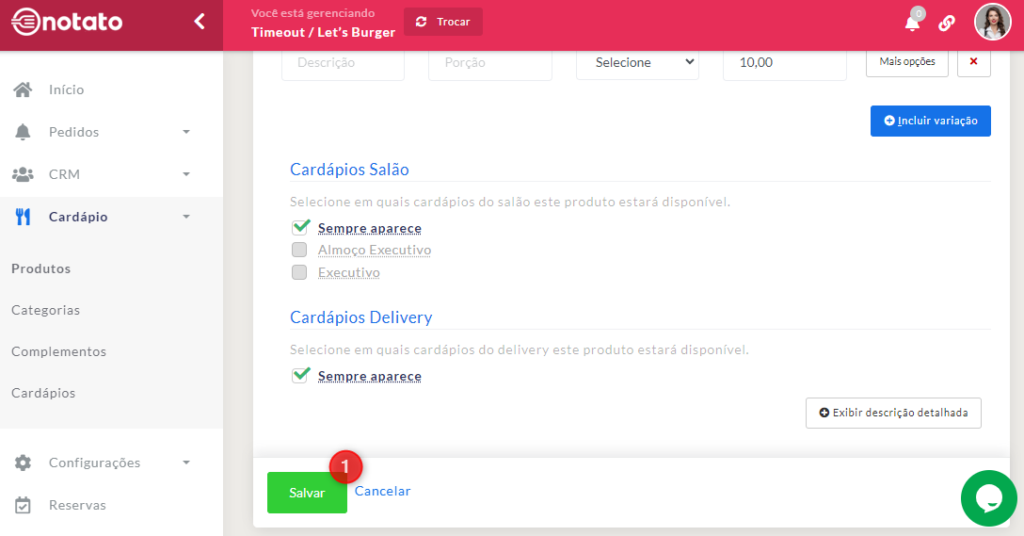
Task: Open the user profile avatar
Action: click(x=992, y=22)
